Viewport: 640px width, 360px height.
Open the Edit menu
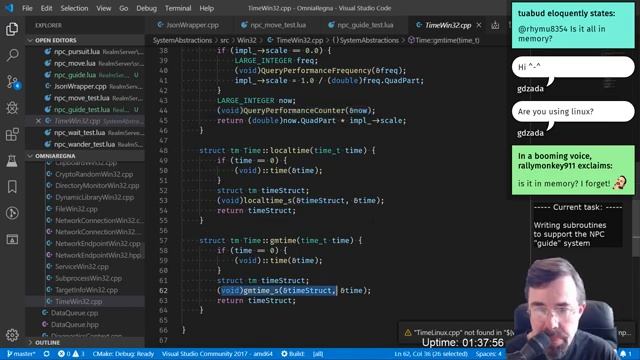click(46, 8)
